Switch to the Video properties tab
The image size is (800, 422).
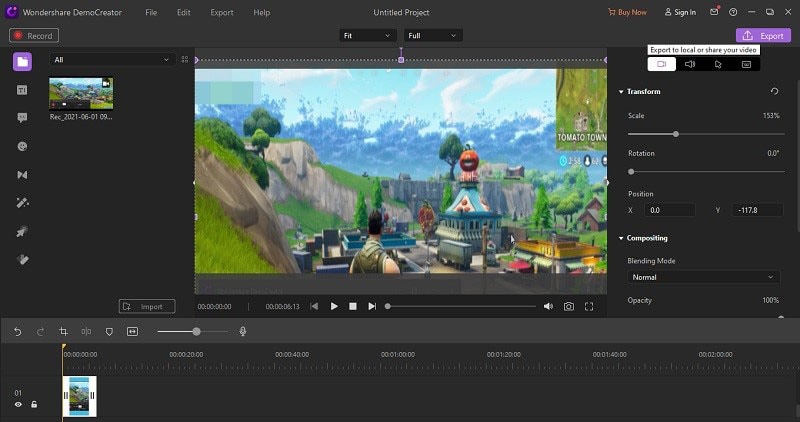(x=662, y=64)
